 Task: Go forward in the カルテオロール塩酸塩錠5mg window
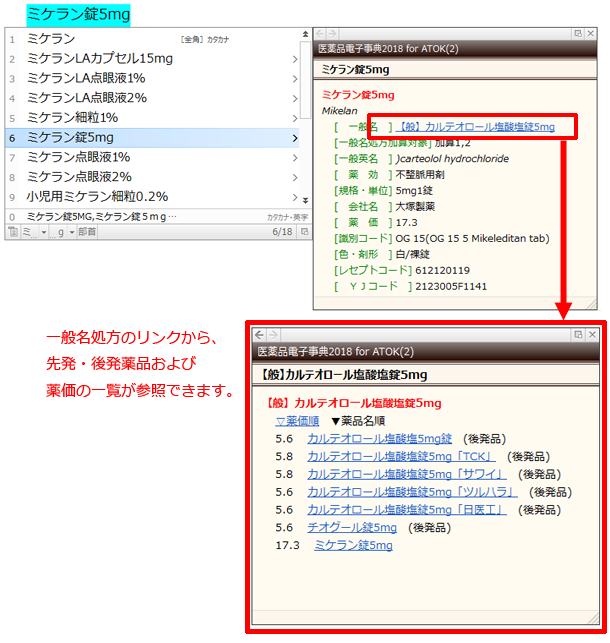[x=273, y=335]
